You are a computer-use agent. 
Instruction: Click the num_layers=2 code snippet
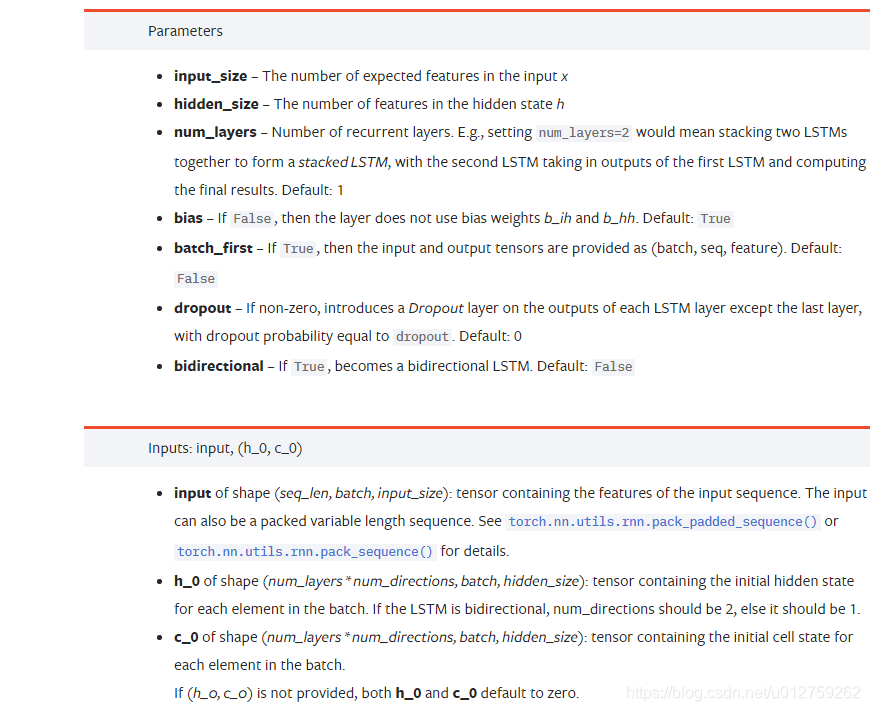(x=584, y=133)
